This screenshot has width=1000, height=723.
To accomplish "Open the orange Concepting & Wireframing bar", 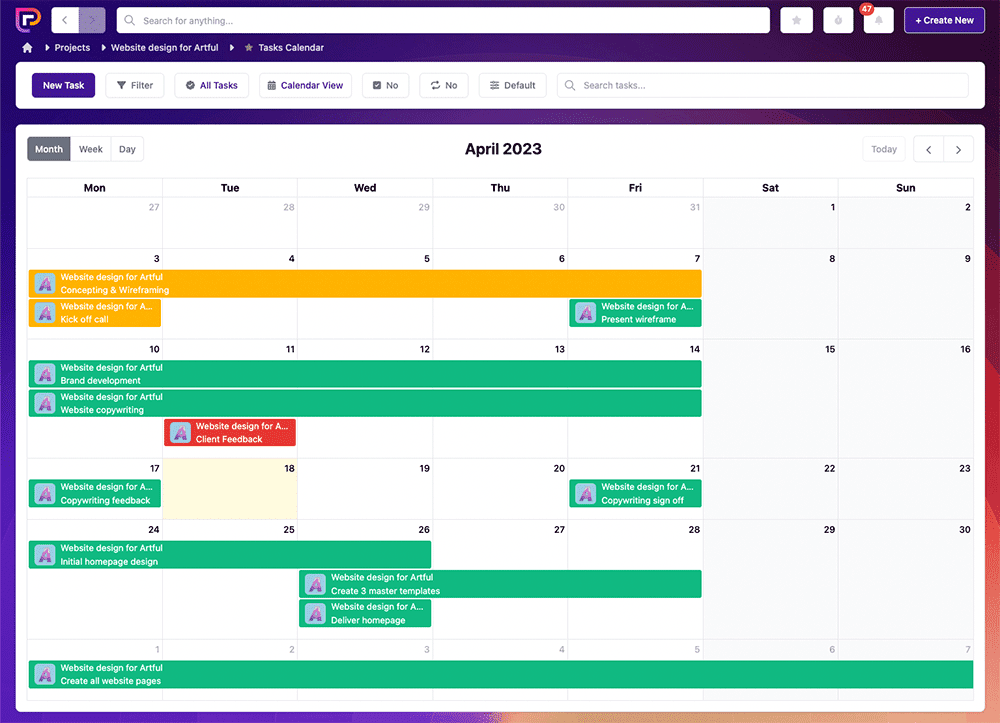I will click(365, 284).
